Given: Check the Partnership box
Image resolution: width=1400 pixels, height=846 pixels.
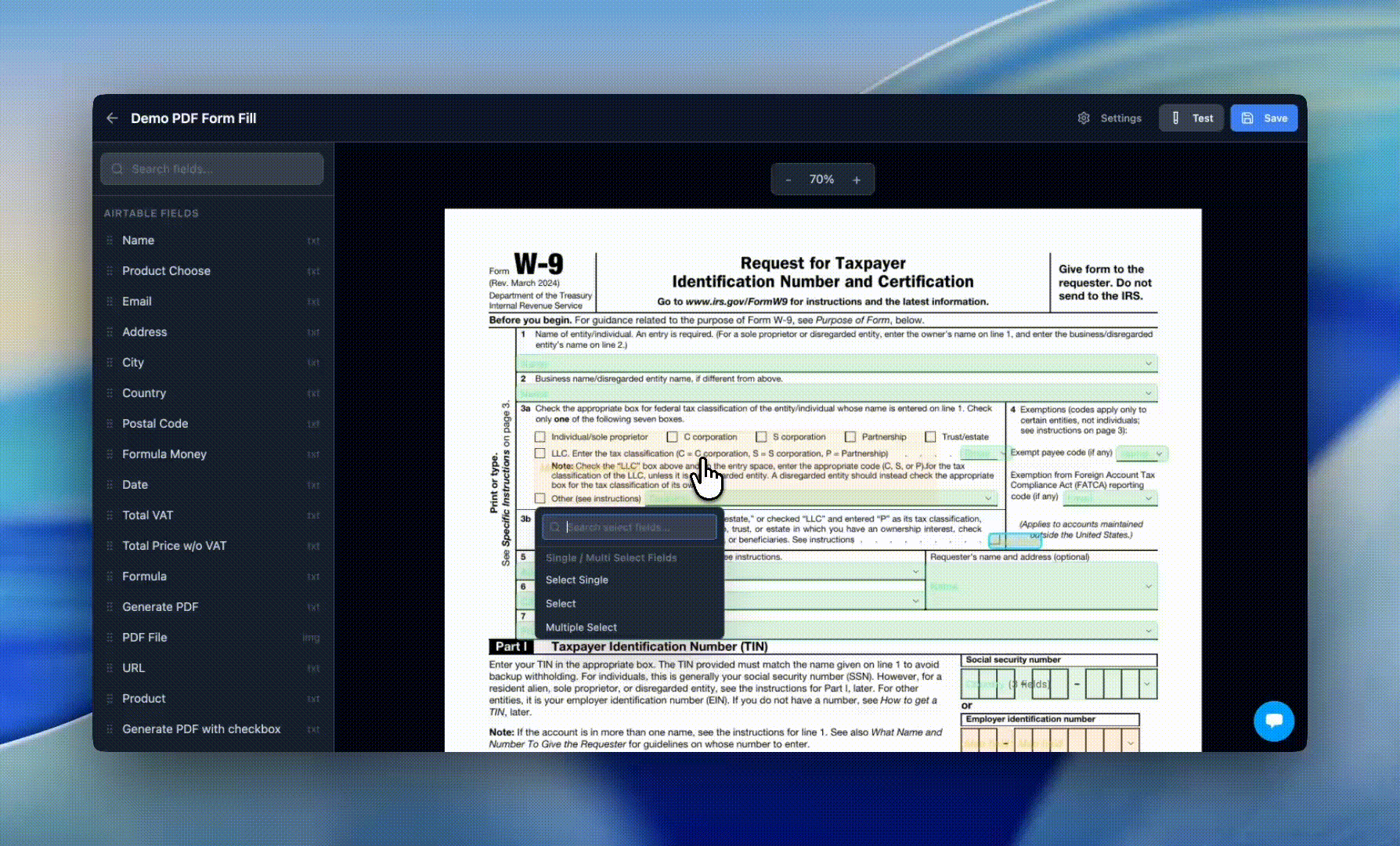Looking at the screenshot, I should [x=850, y=437].
